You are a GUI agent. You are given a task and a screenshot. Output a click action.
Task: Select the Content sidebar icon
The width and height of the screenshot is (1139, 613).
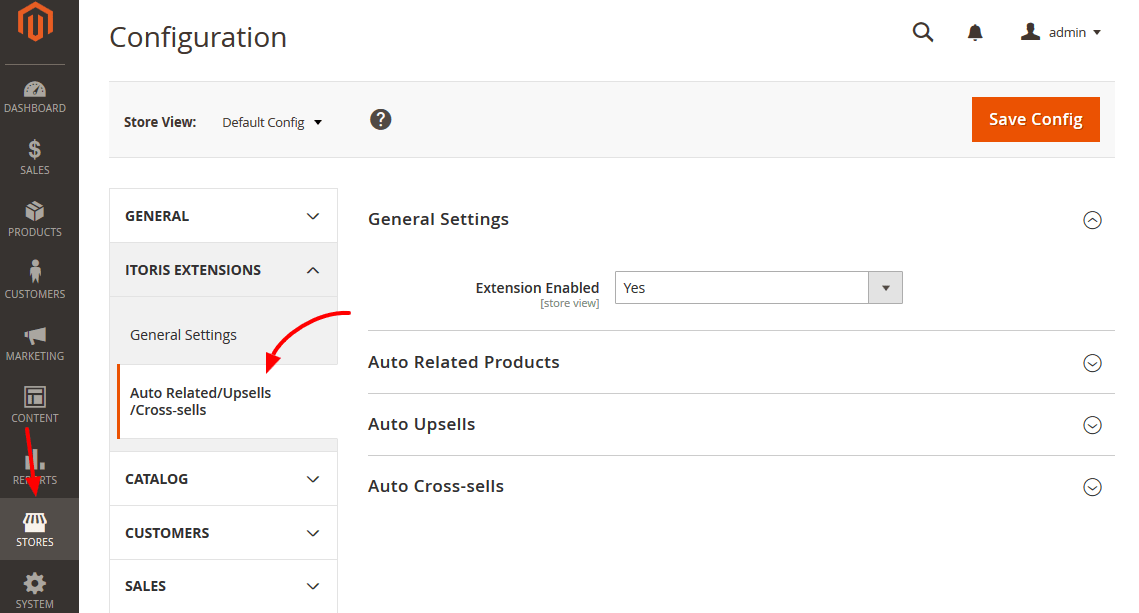click(x=35, y=403)
